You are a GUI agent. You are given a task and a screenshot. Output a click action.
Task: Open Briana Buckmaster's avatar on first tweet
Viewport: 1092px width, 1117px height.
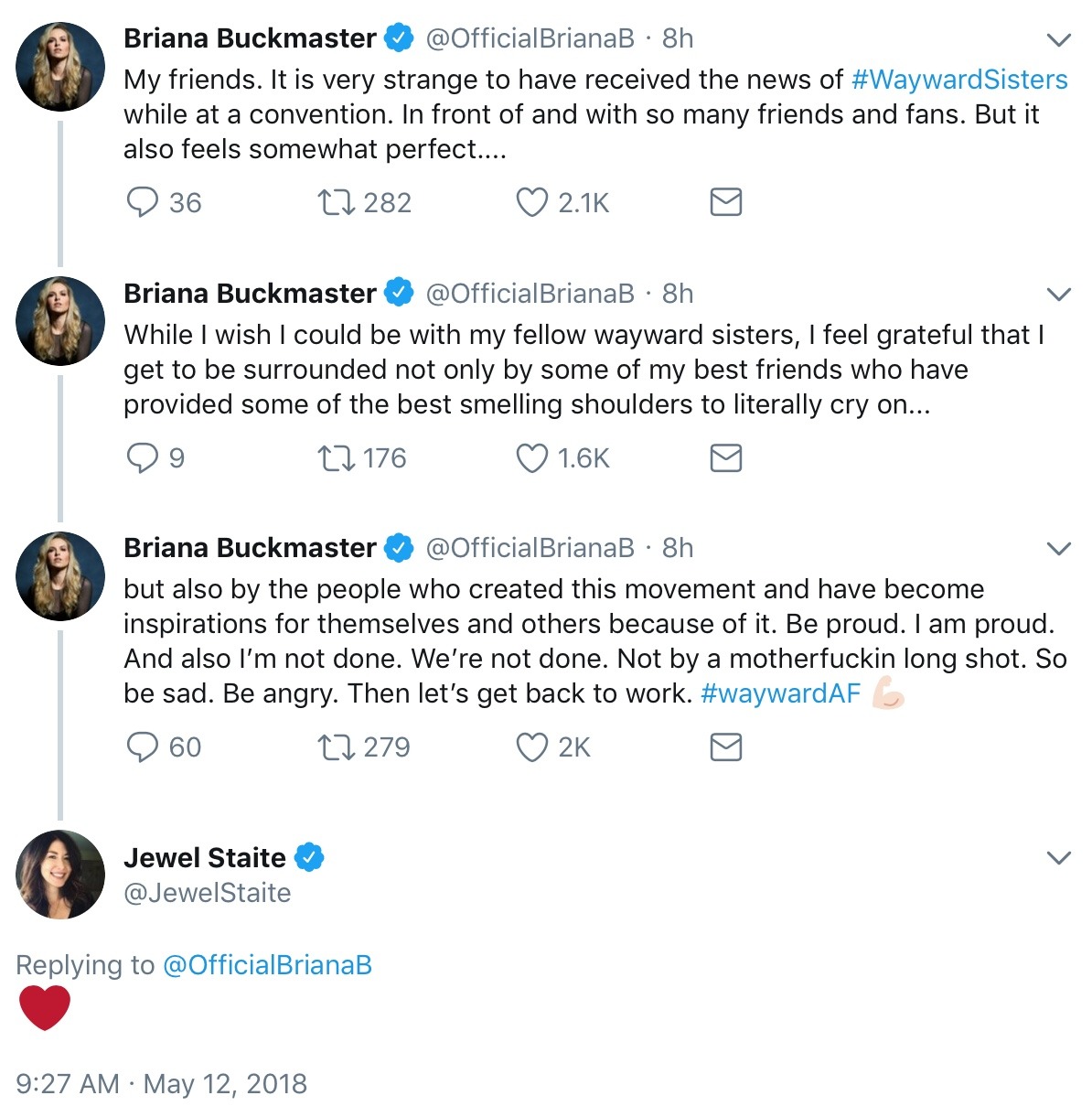(60, 67)
